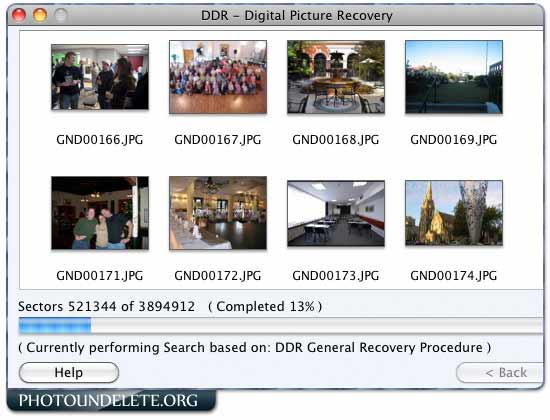Click the GND00173.JPG file name
550x420 pixels.
tap(336, 276)
